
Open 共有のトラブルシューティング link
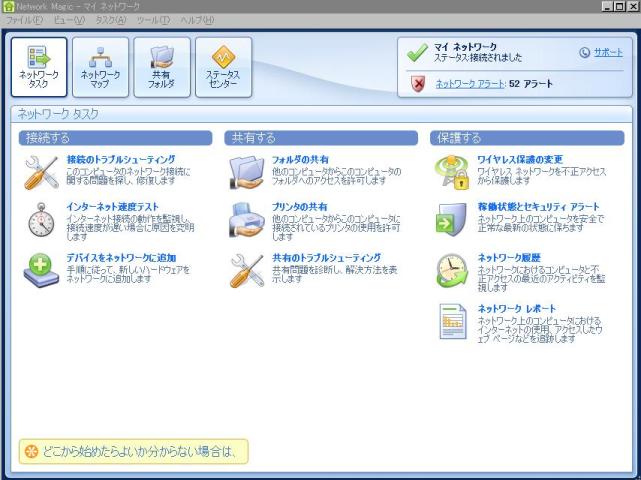[x=327, y=258]
